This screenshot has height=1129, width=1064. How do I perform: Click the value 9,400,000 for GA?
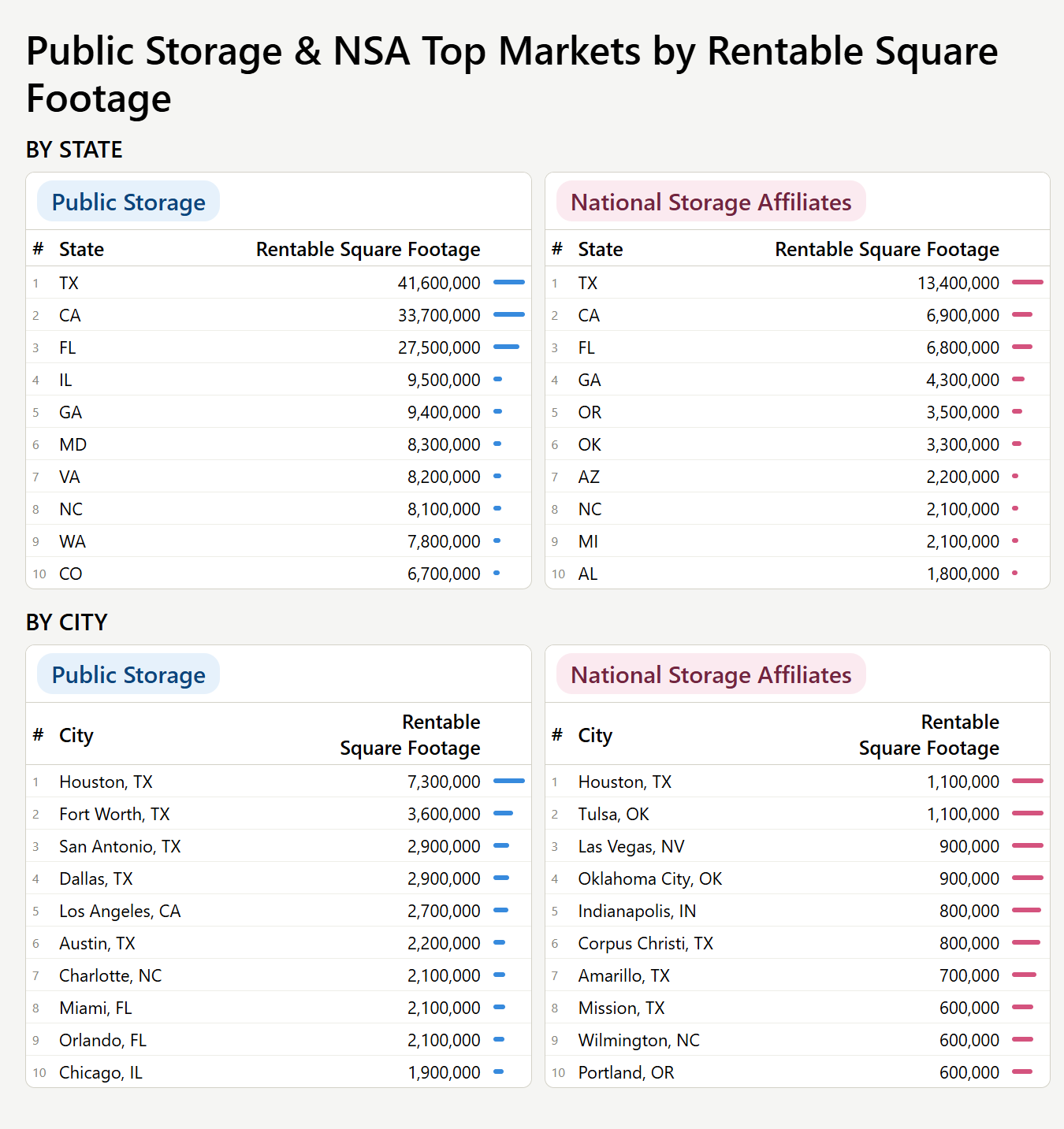click(x=444, y=412)
